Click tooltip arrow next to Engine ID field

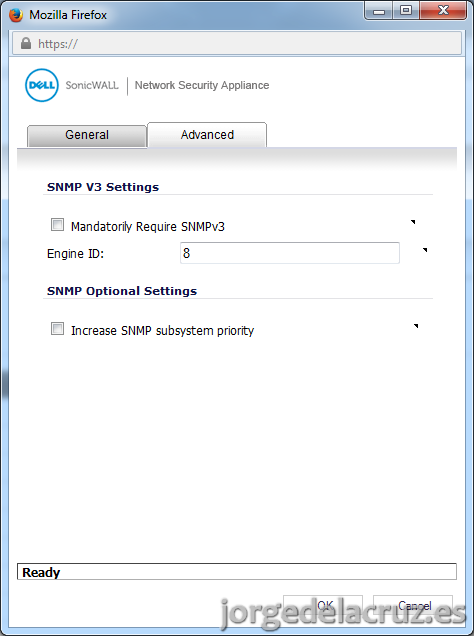click(x=425, y=250)
